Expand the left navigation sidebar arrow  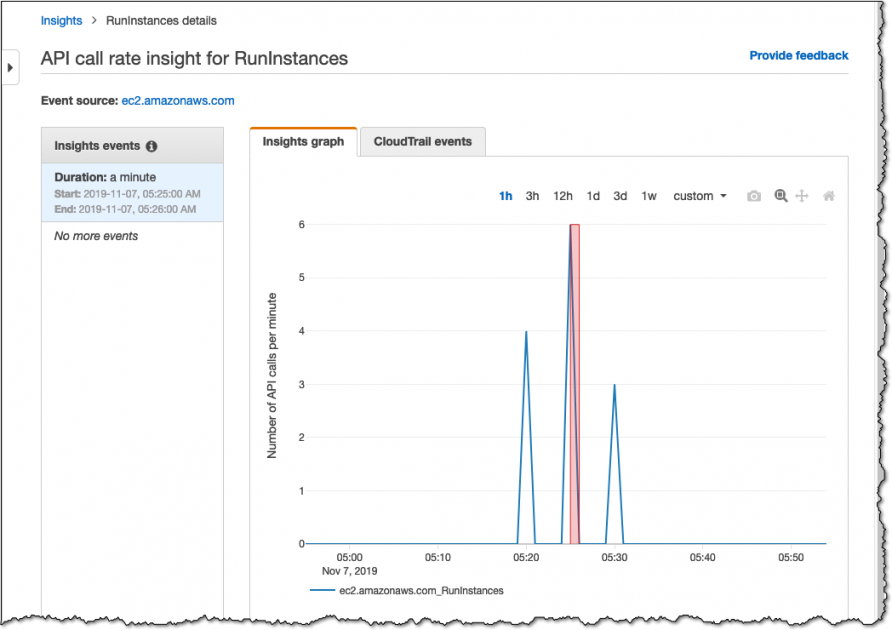10,67
